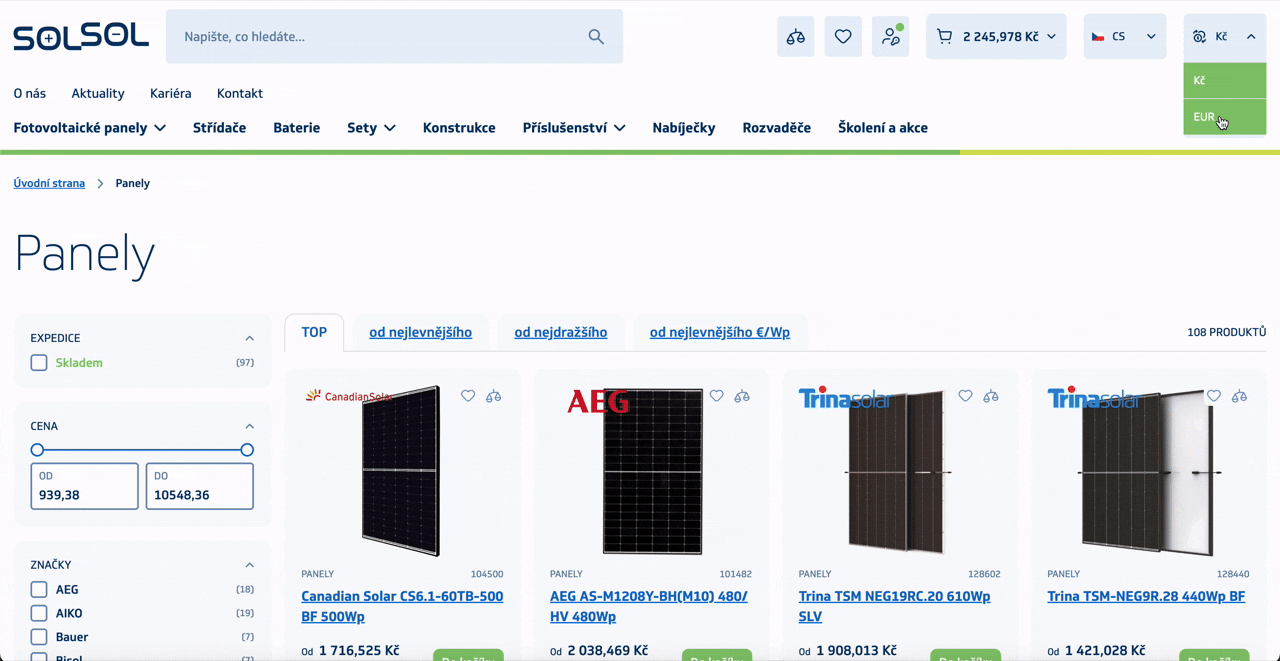
Task: Click the minimum price slider handle
Action: coord(37,450)
